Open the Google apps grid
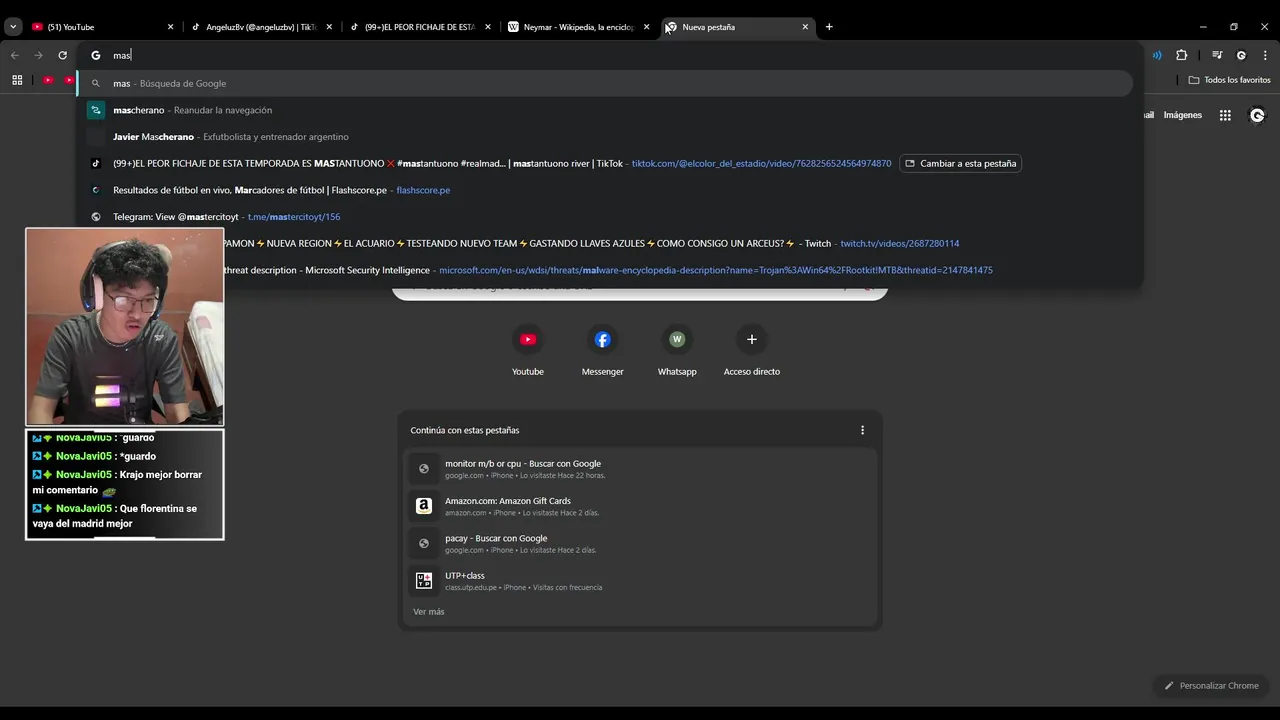The height and width of the screenshot is (720, 1280). [x=1225, y=115]
